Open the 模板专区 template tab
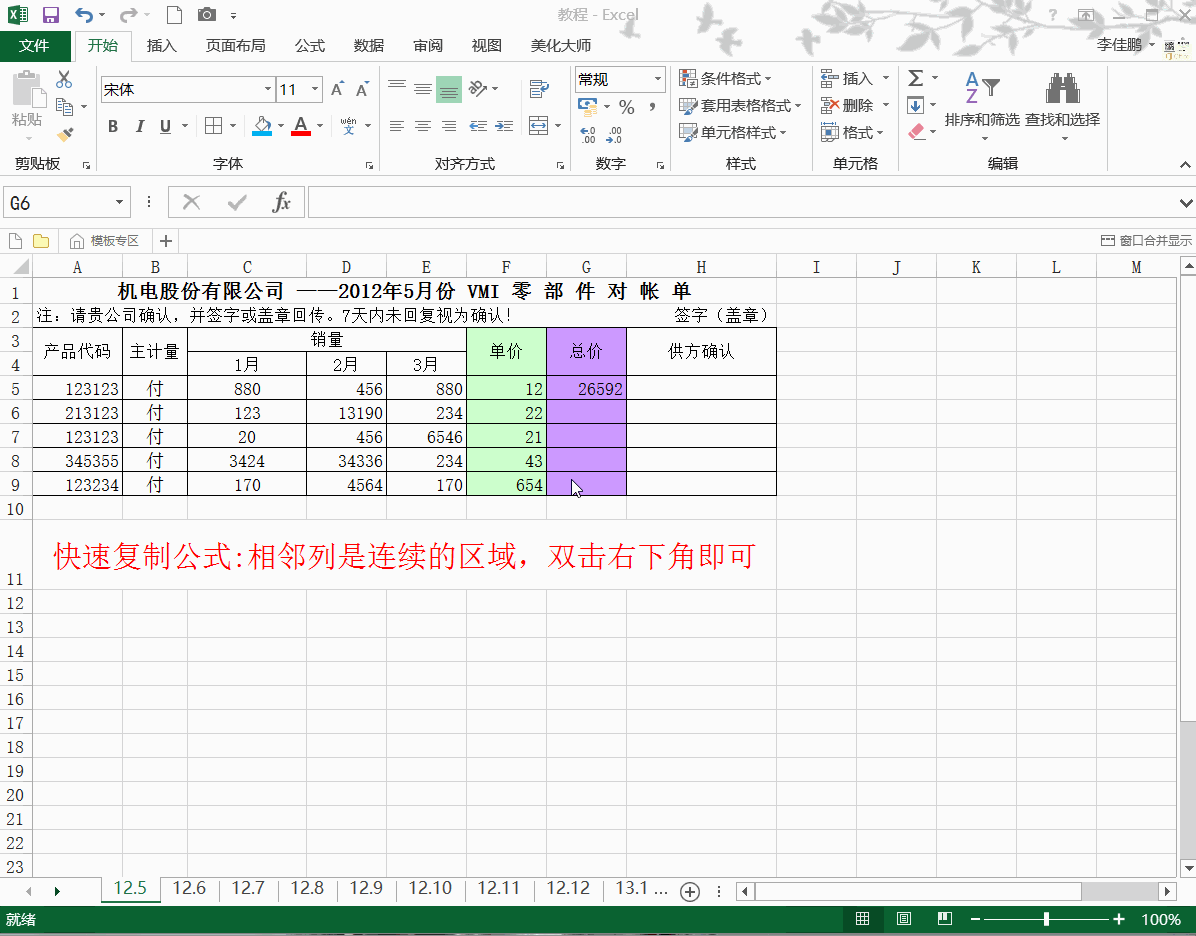 tap(105, 240)
